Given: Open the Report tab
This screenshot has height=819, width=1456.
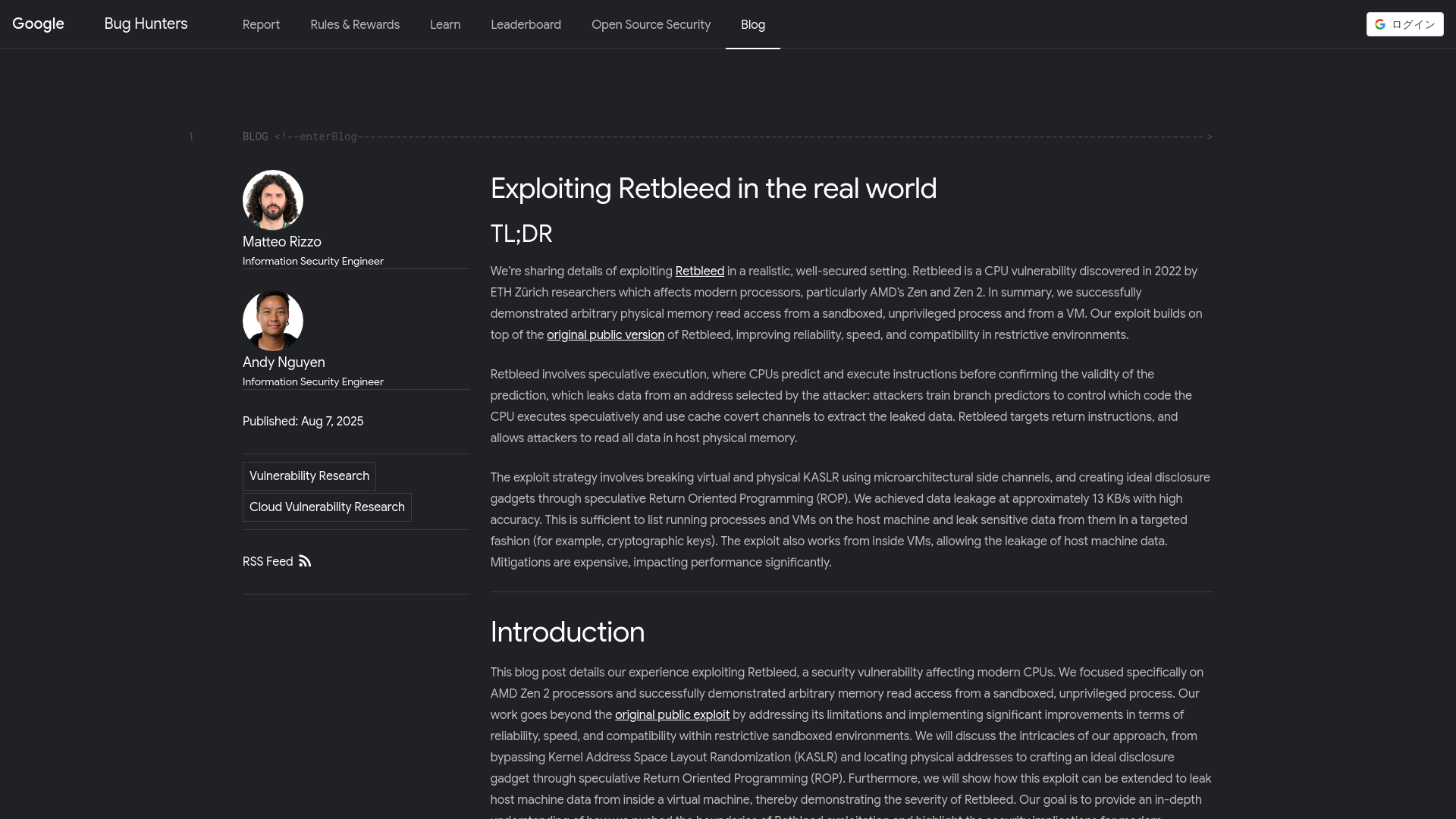Looking at the screenshot, I should tap(261, 24).
